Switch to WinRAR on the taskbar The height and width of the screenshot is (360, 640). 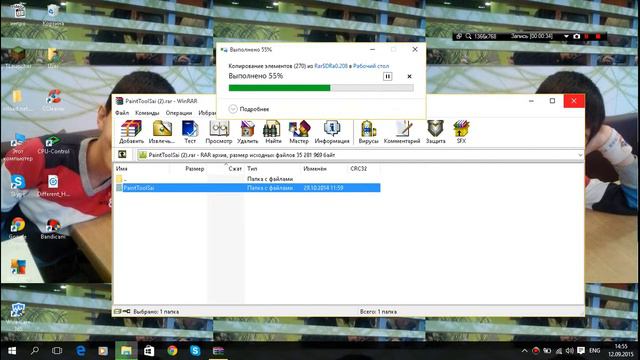pos(218,351)
